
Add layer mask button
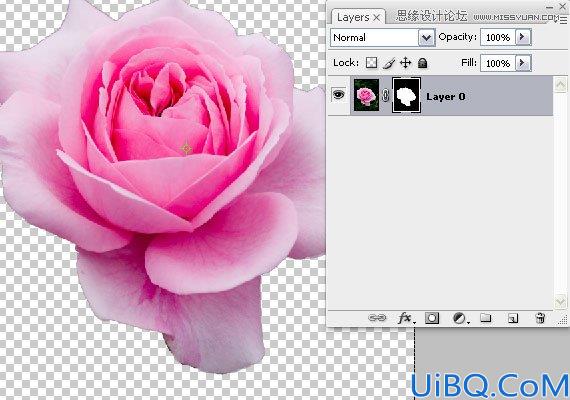coord(432,318)
